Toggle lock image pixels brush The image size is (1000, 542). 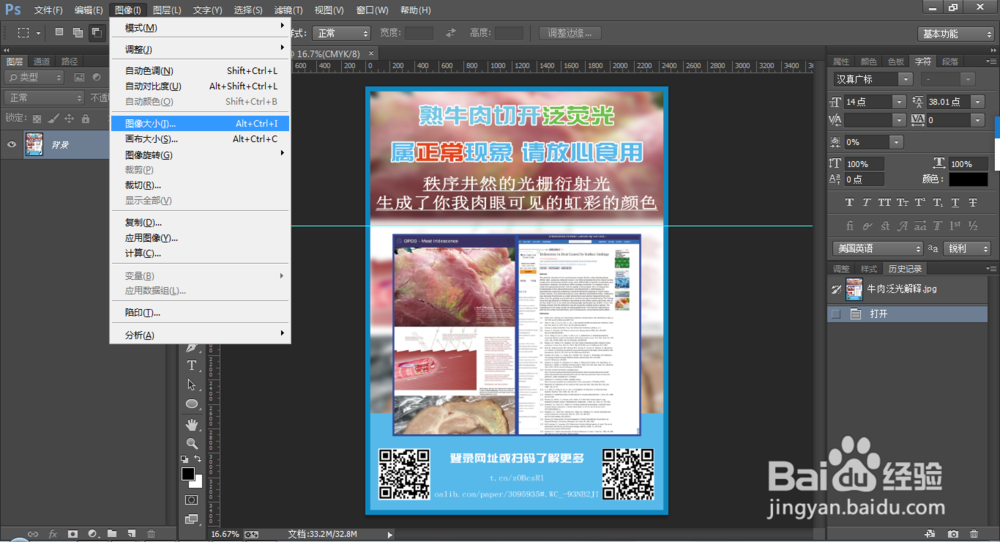[x=54, y=119]
